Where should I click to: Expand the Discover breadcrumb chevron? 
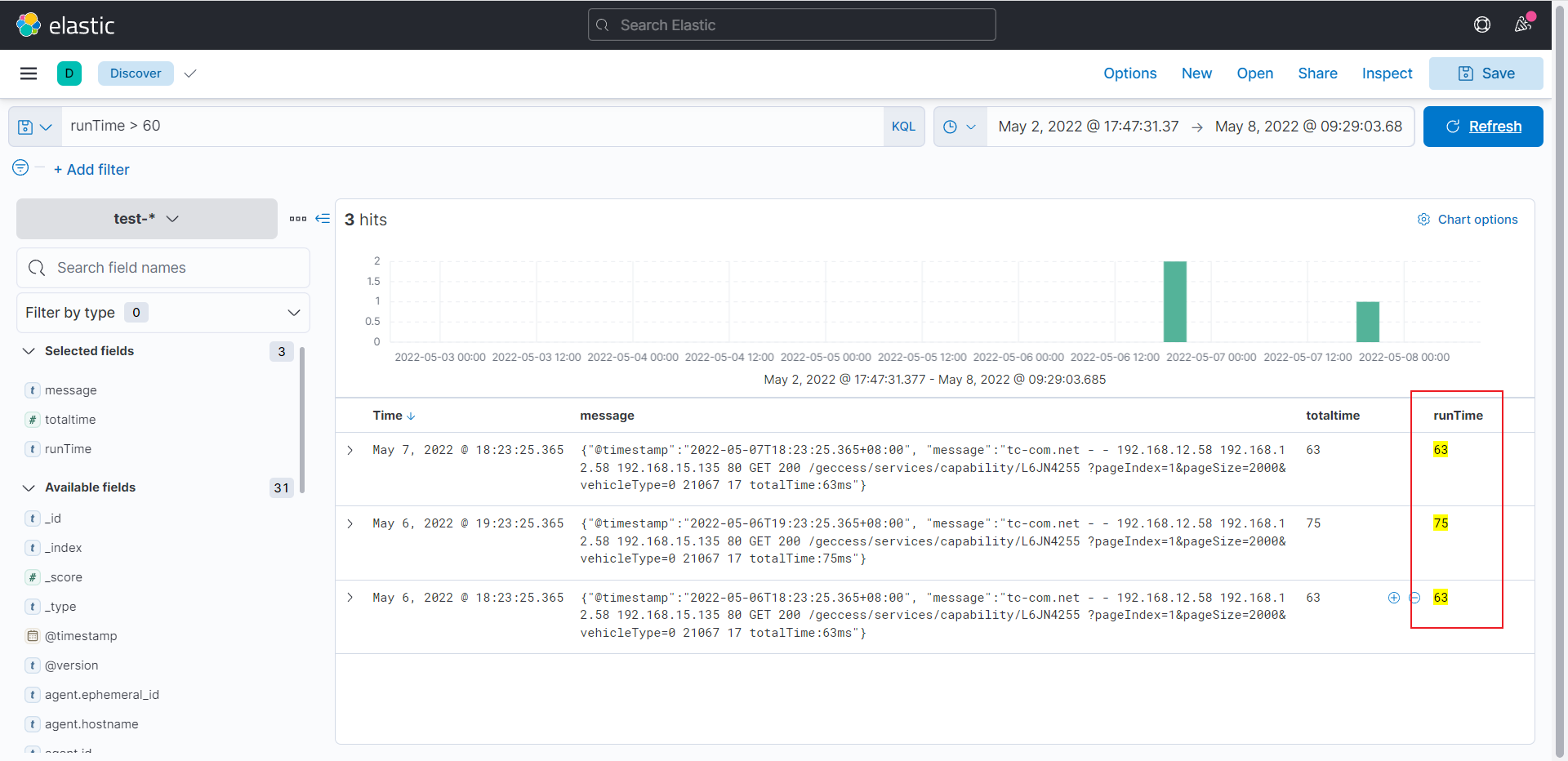(190, 73)
